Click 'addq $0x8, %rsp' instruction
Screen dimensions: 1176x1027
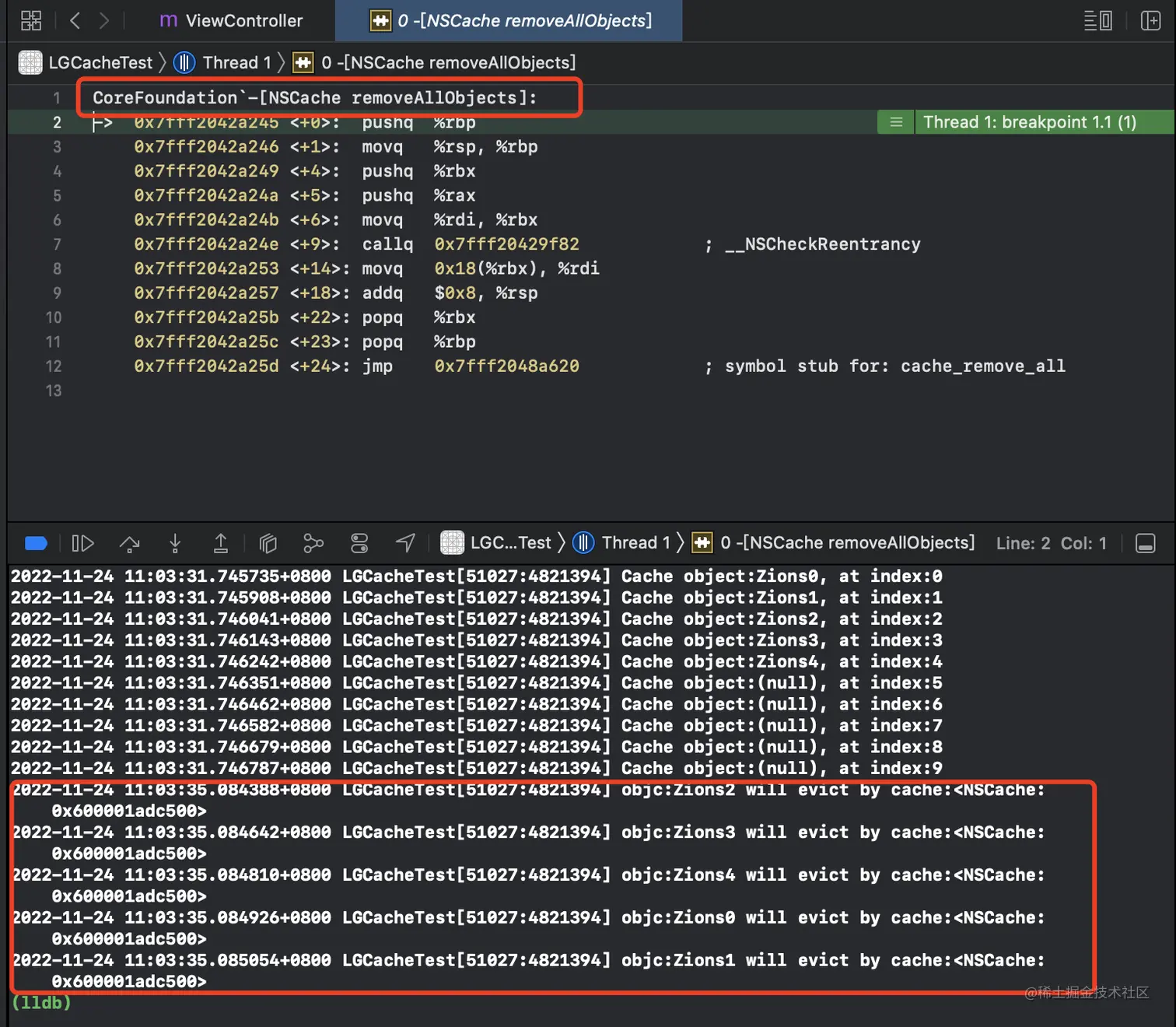pos(450,293)
